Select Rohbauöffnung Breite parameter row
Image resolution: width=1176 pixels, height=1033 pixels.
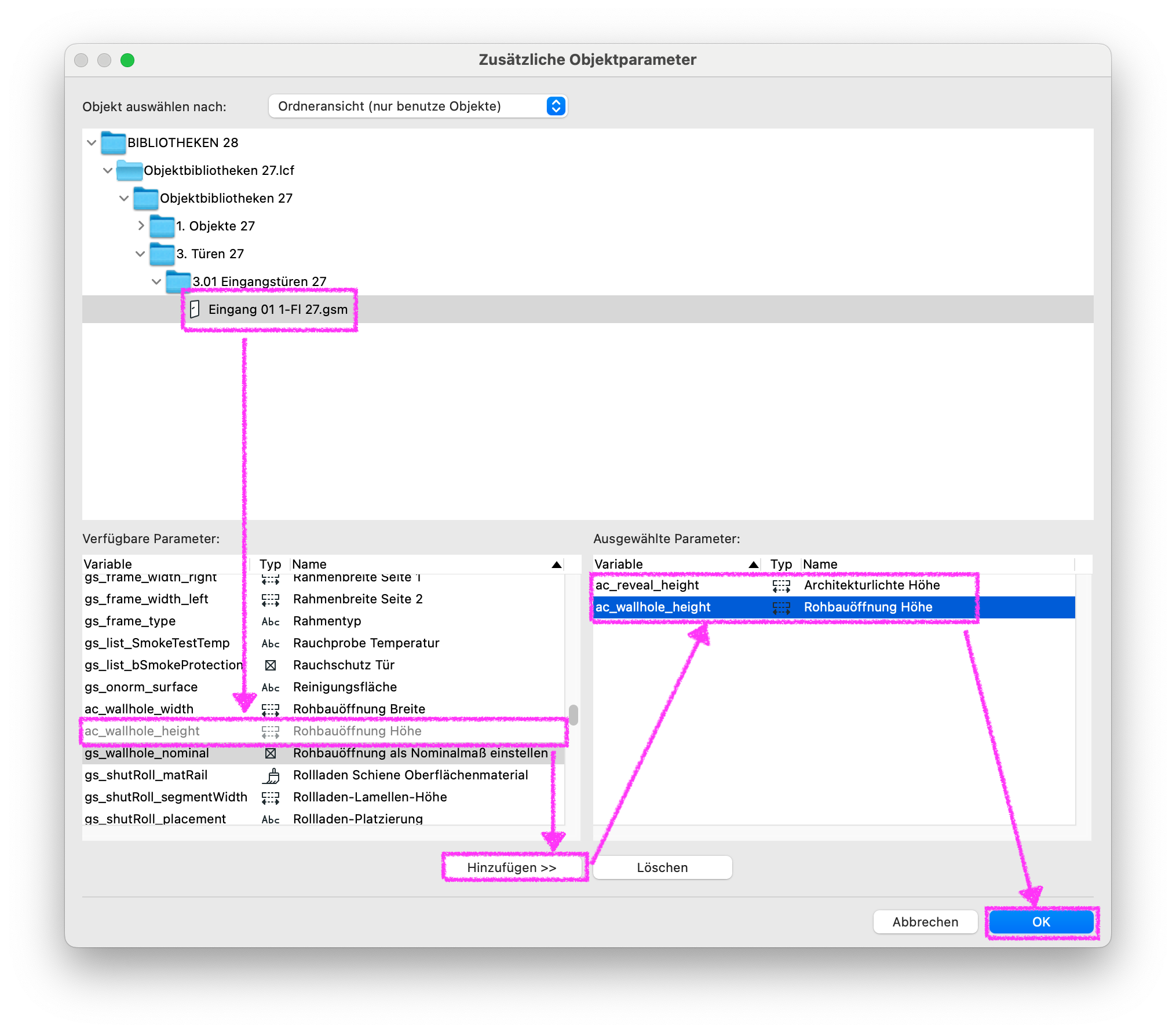pos(323,709)
